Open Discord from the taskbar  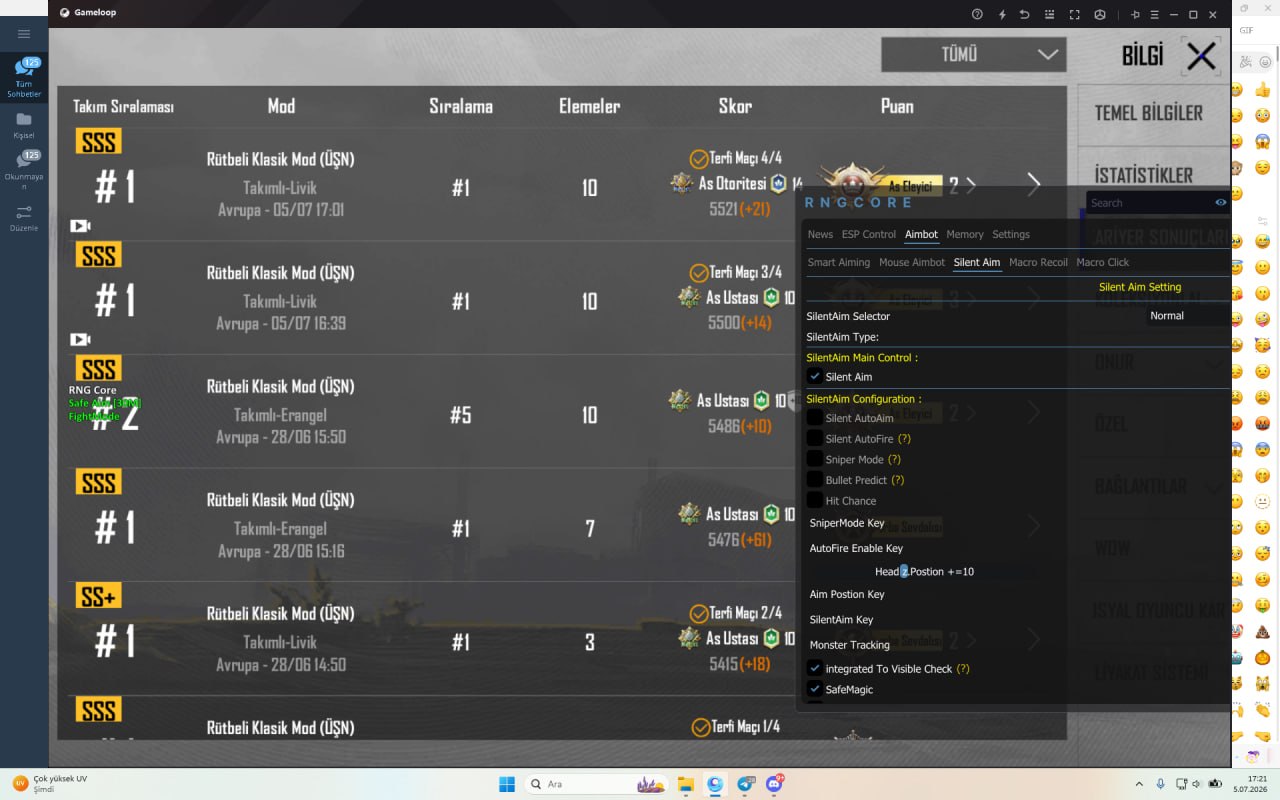coord(774,784)
